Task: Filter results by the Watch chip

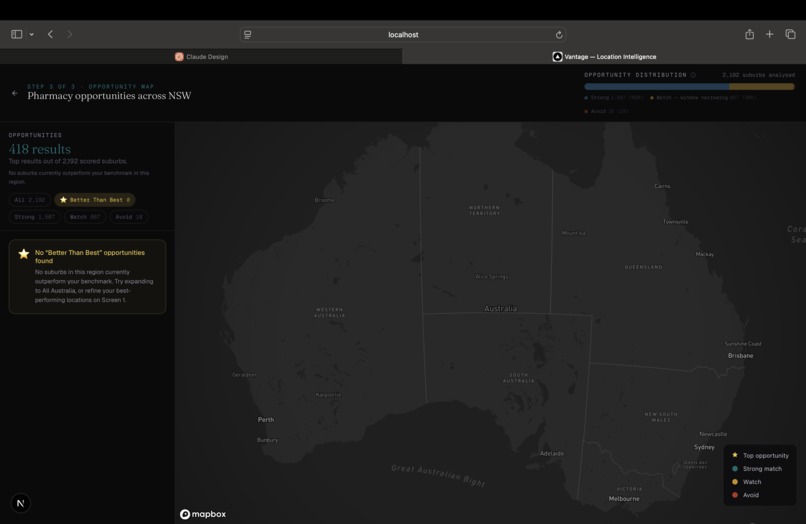Action: (85, 217)
